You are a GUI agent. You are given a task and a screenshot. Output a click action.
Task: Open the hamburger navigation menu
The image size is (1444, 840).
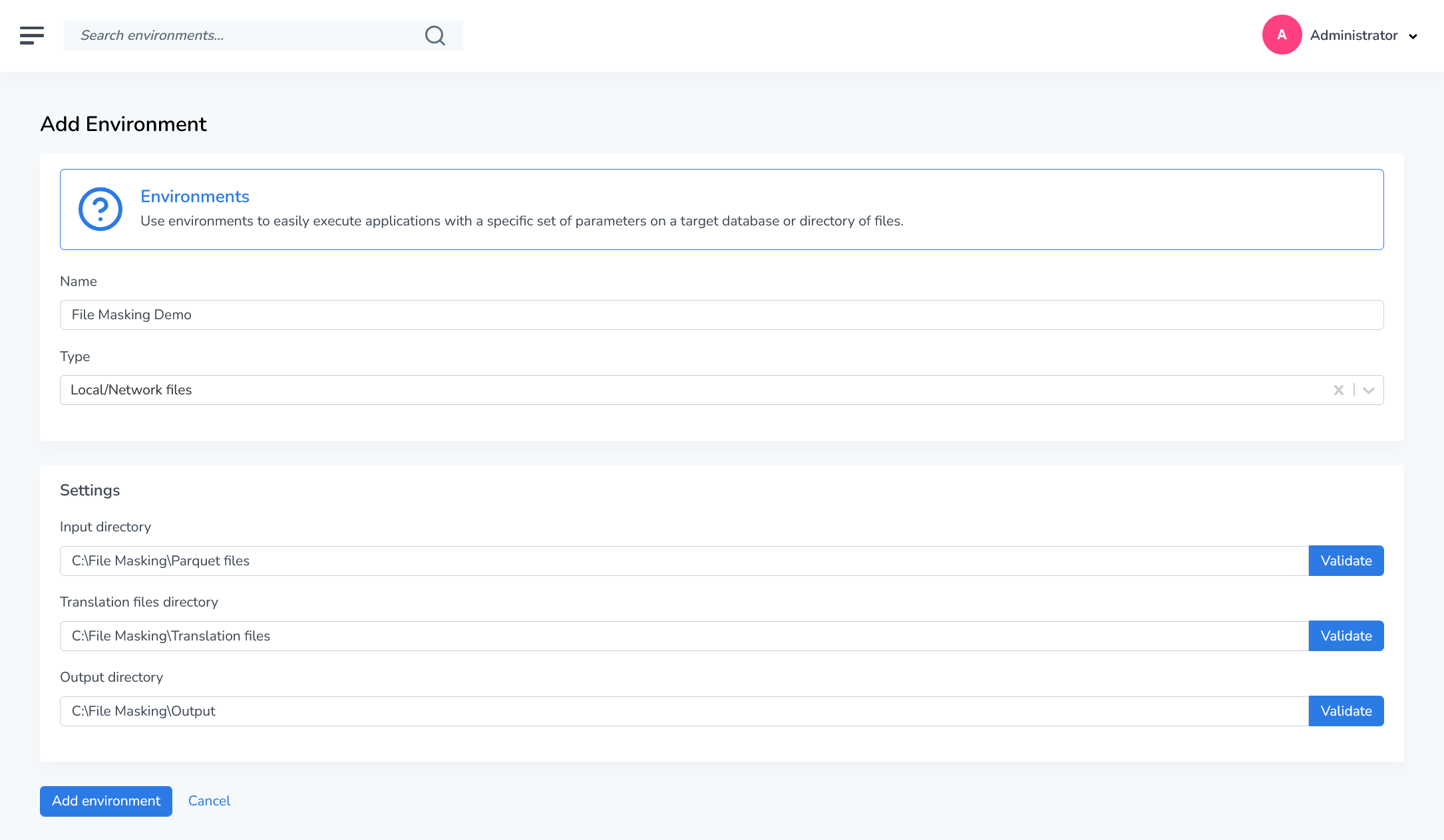(31, 35)
